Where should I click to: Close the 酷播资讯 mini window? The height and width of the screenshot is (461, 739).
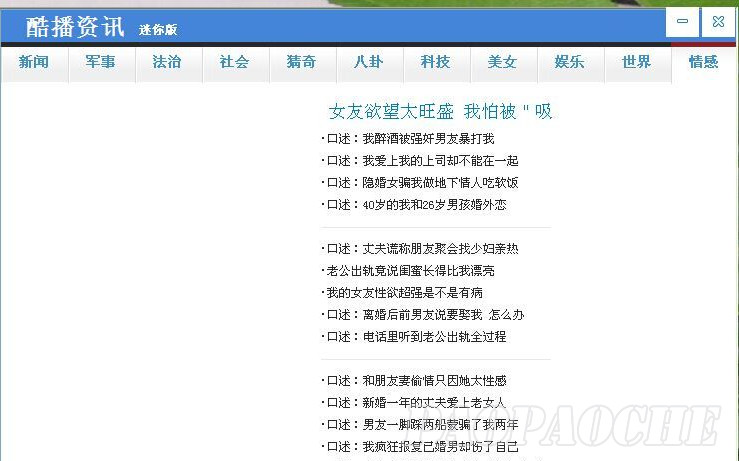(718, 22)
